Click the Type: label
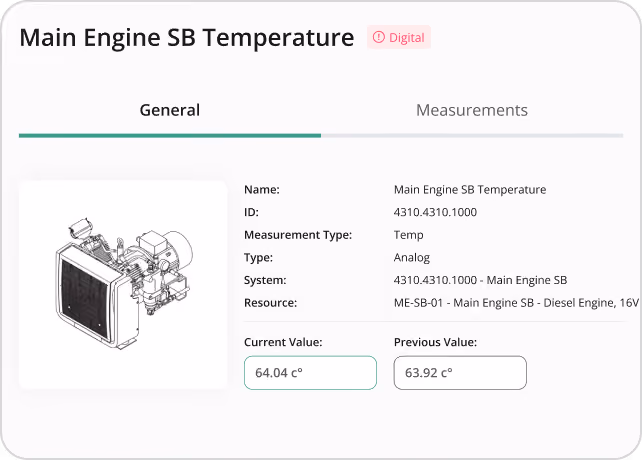642x460 pixels. 258,258
